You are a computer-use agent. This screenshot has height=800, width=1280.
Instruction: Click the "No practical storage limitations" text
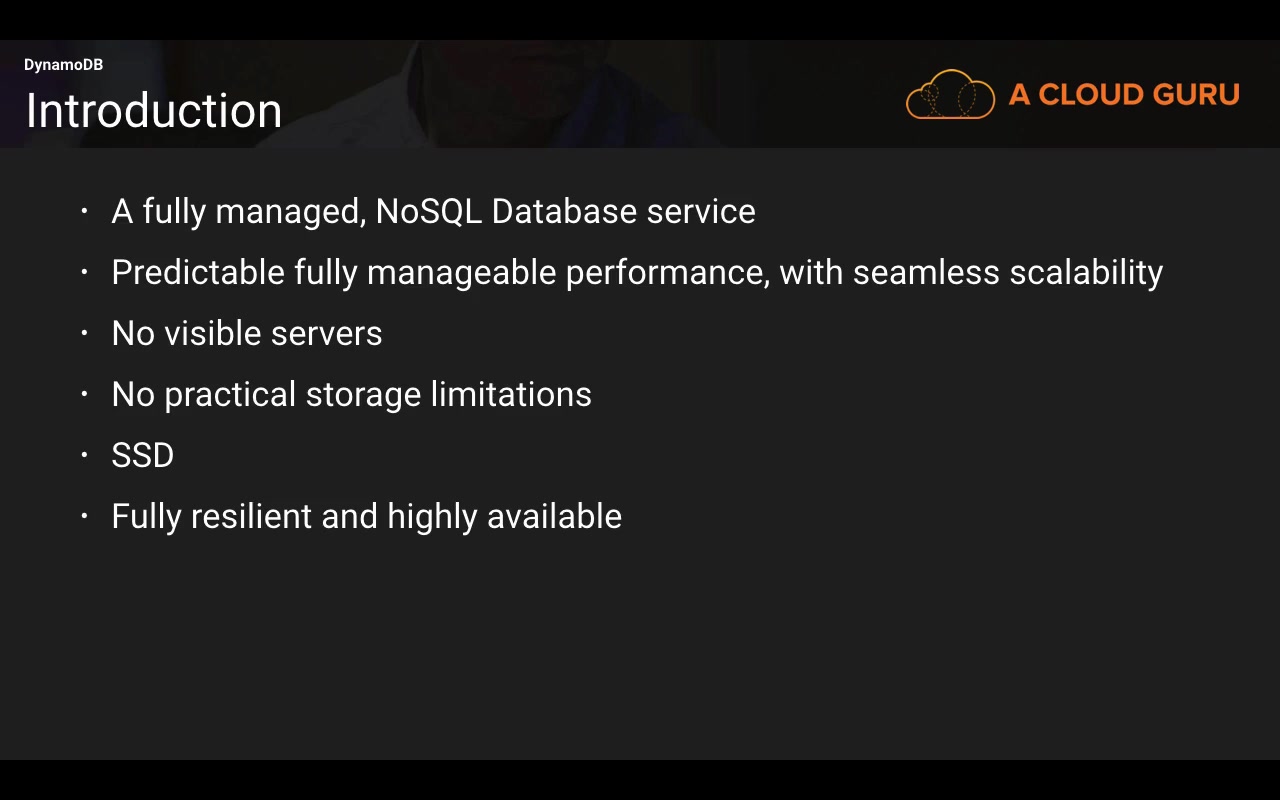(x=351, y=395)
